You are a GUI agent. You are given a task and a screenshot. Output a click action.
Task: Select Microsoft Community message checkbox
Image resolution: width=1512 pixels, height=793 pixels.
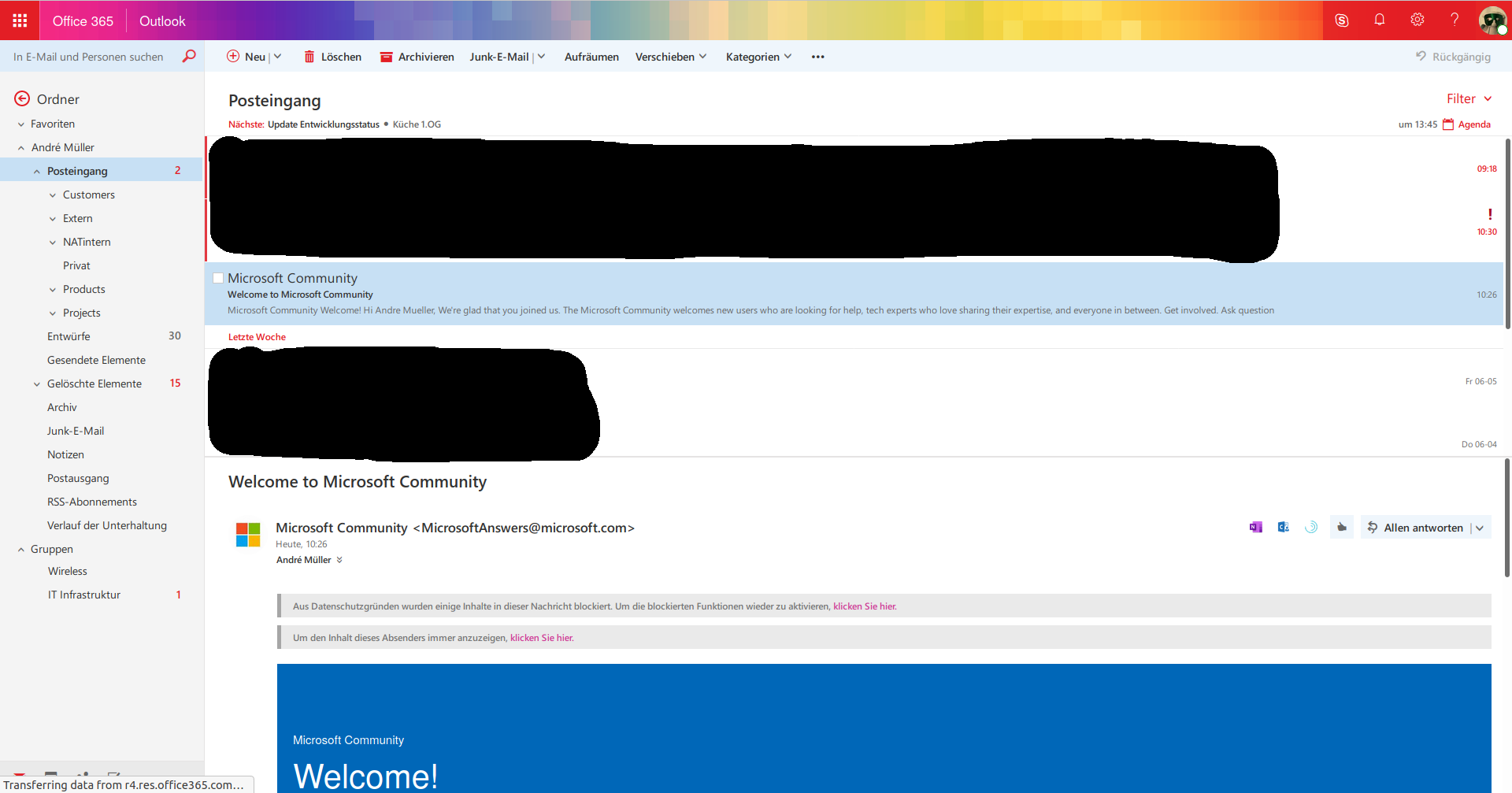218,278
